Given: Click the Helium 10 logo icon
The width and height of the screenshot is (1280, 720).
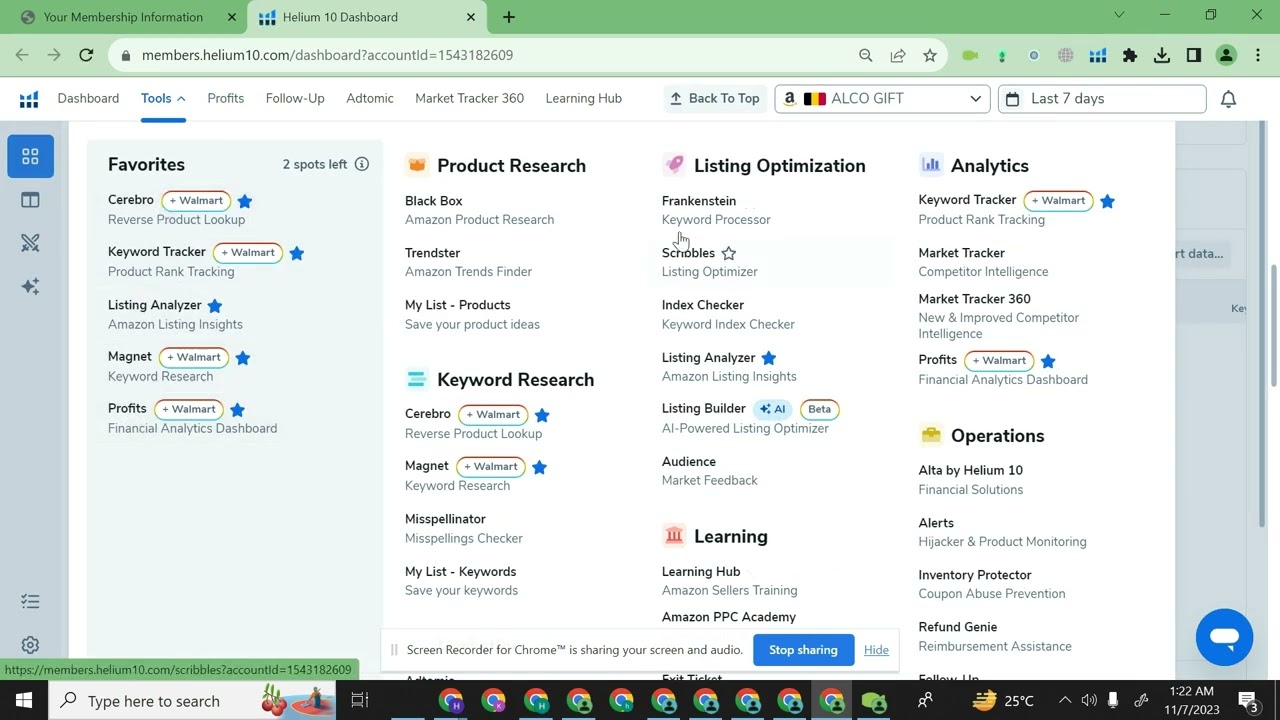Looking at the screenshot, I should pos(29,99).
